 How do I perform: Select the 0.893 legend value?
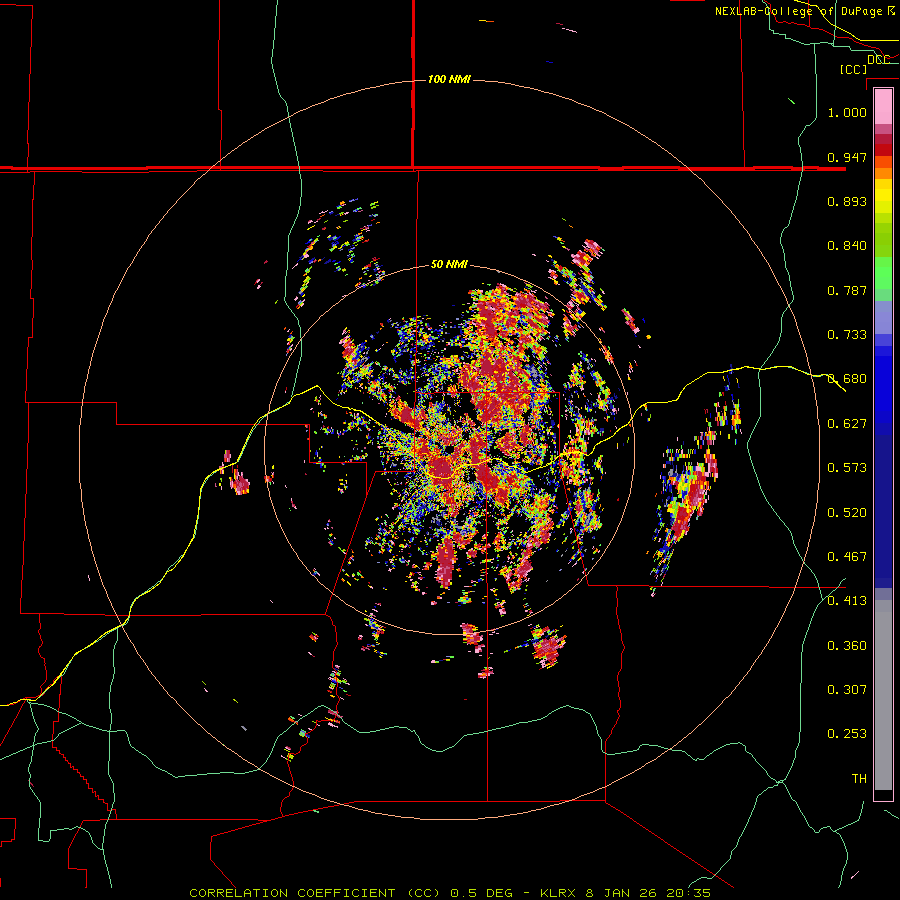point(847,201)
